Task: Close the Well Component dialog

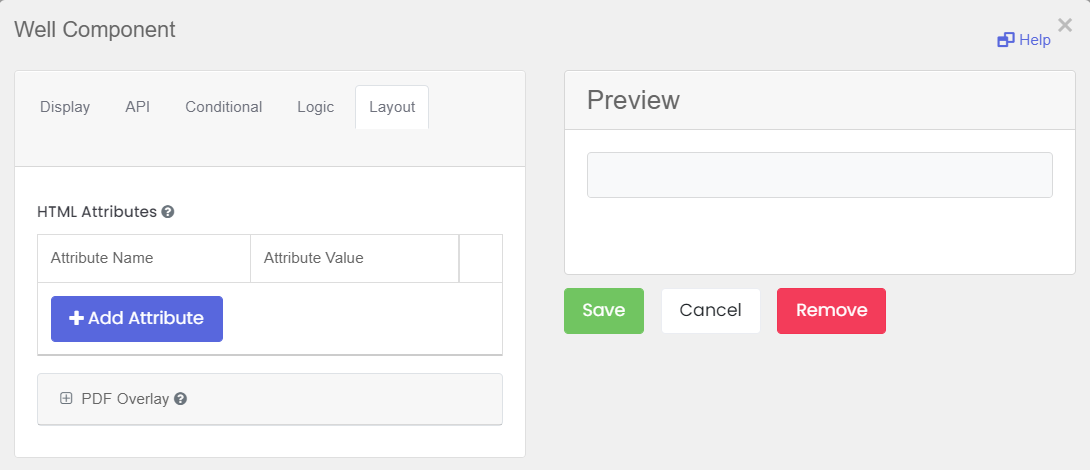Action: (1064, 26)
